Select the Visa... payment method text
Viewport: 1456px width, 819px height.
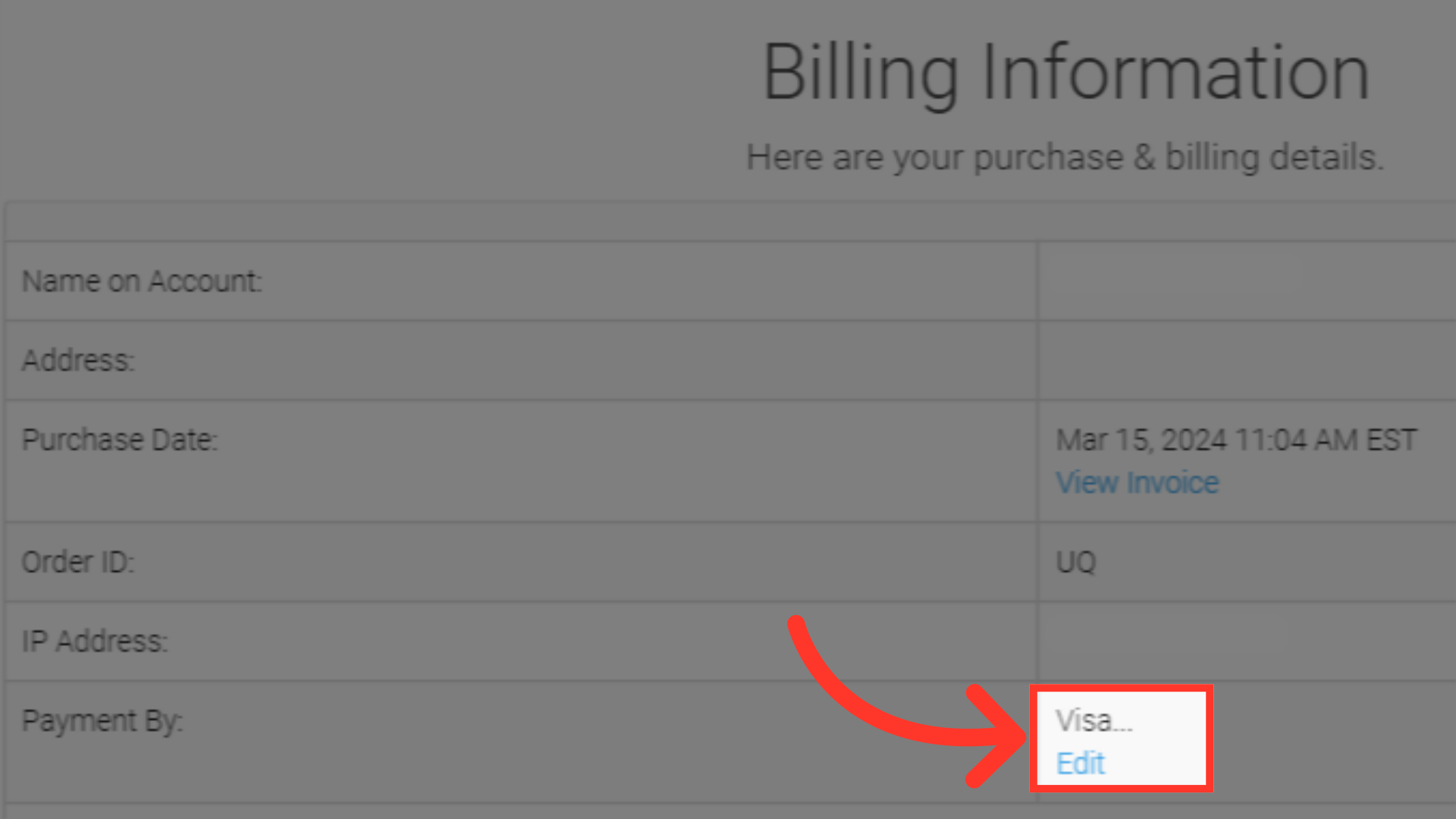point(1094,720)
